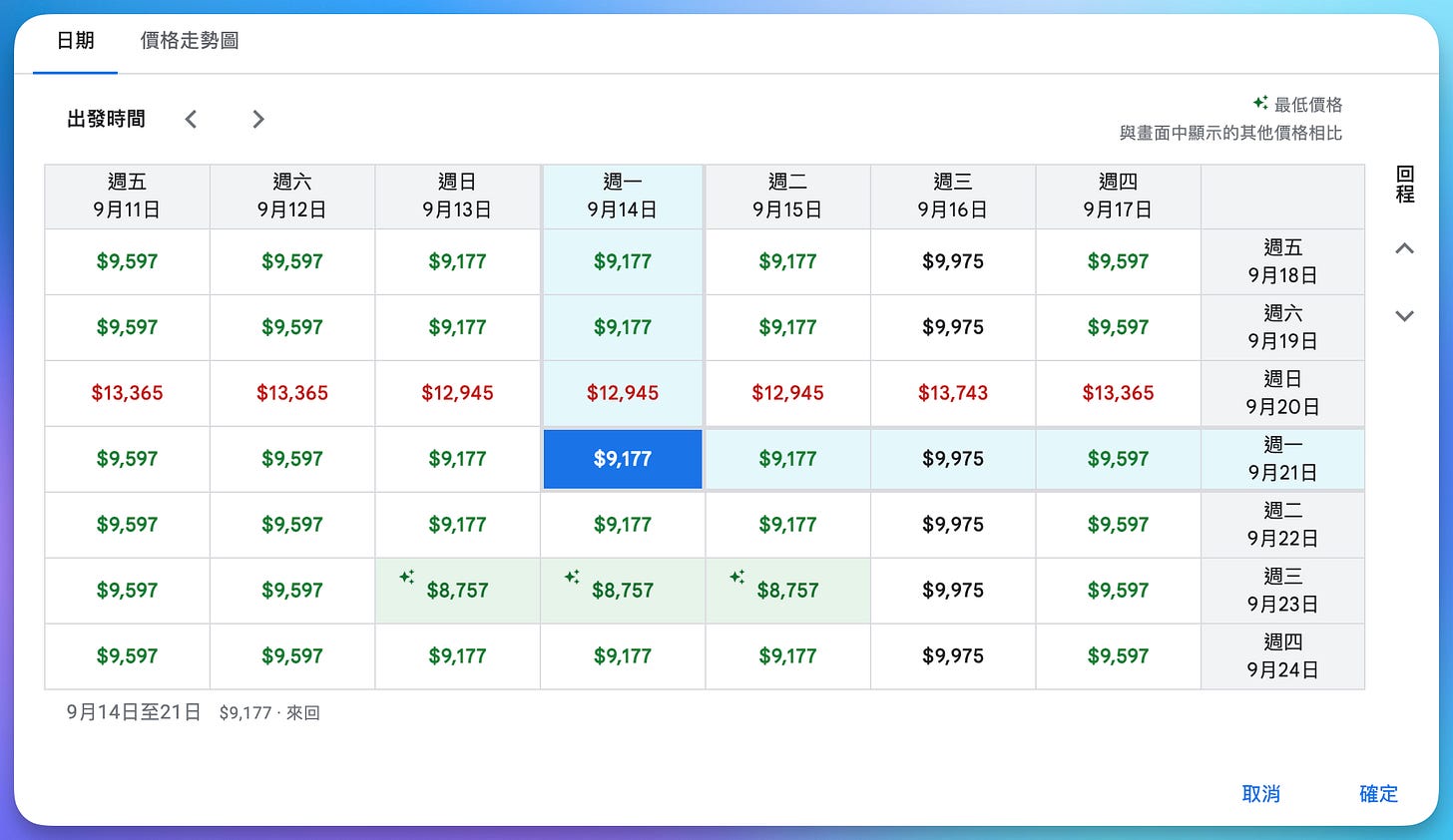The width and height of the screenshot is (1453, 840).
Task: Open the 價格走勢圖 tab
Action: [190, 41]
